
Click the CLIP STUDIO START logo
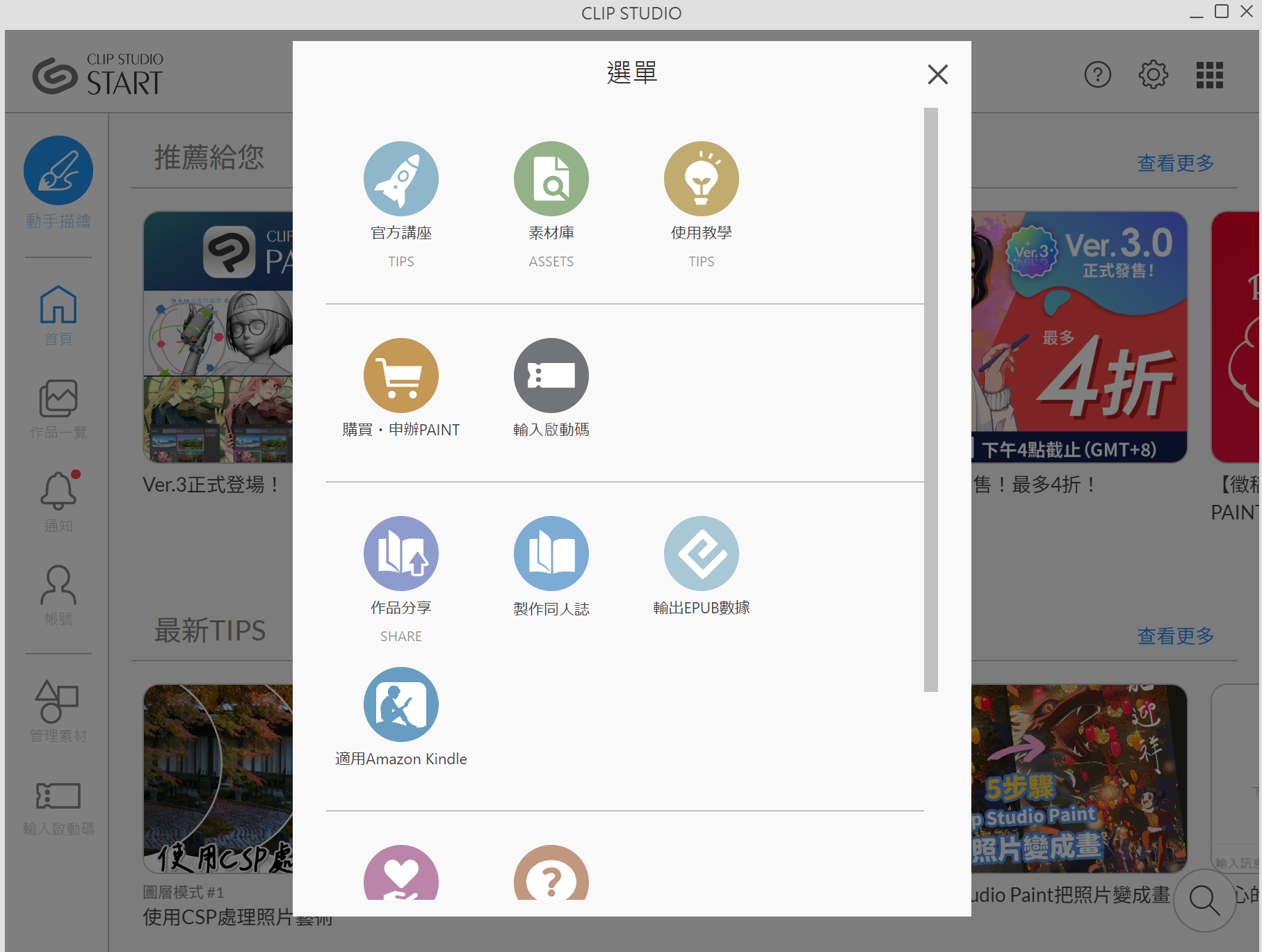(98, 74)
